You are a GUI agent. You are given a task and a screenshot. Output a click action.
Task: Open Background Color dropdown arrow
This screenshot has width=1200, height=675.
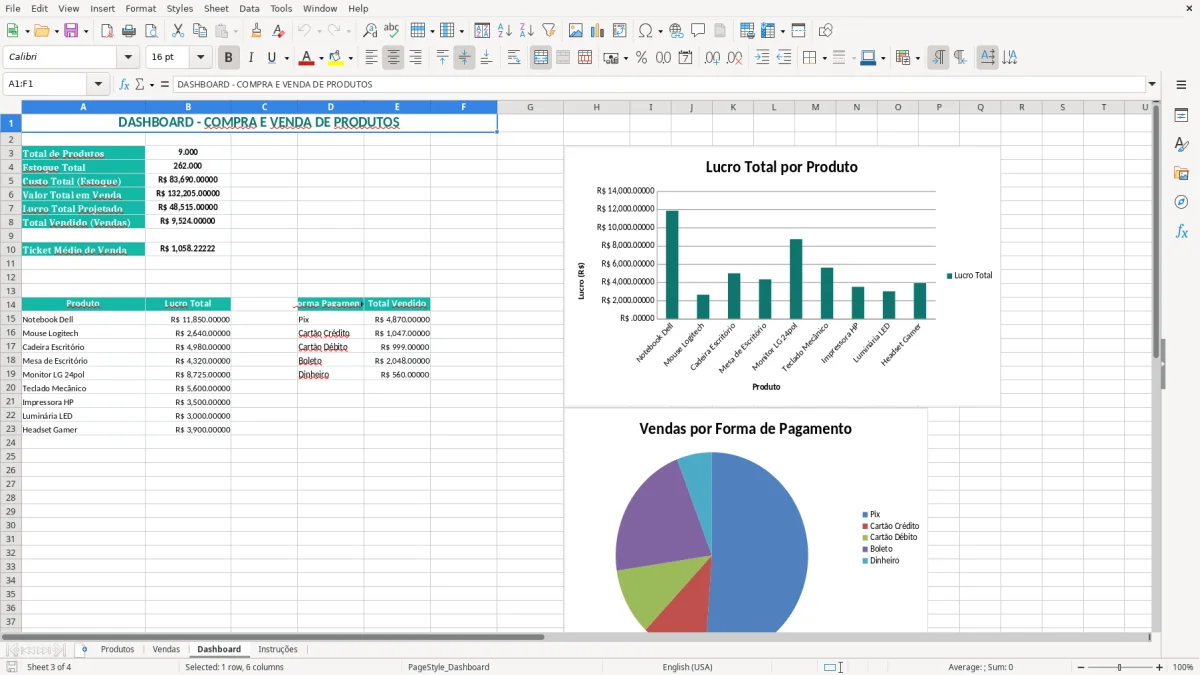[x=350, y=58]
